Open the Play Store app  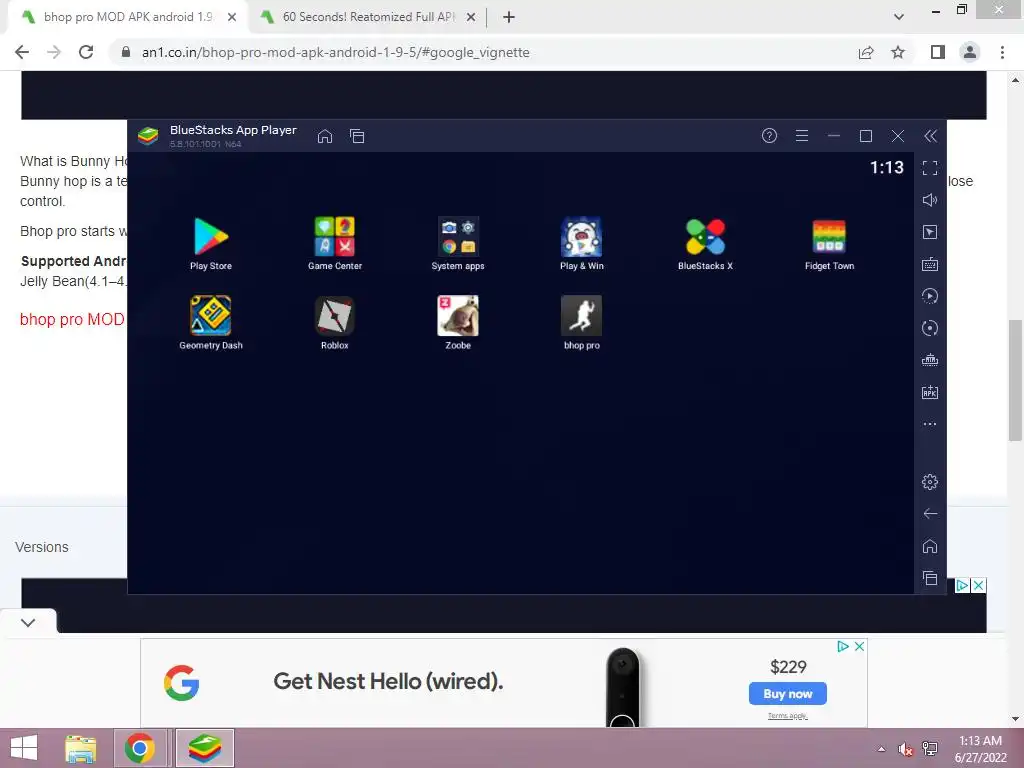tap(211, 243)
